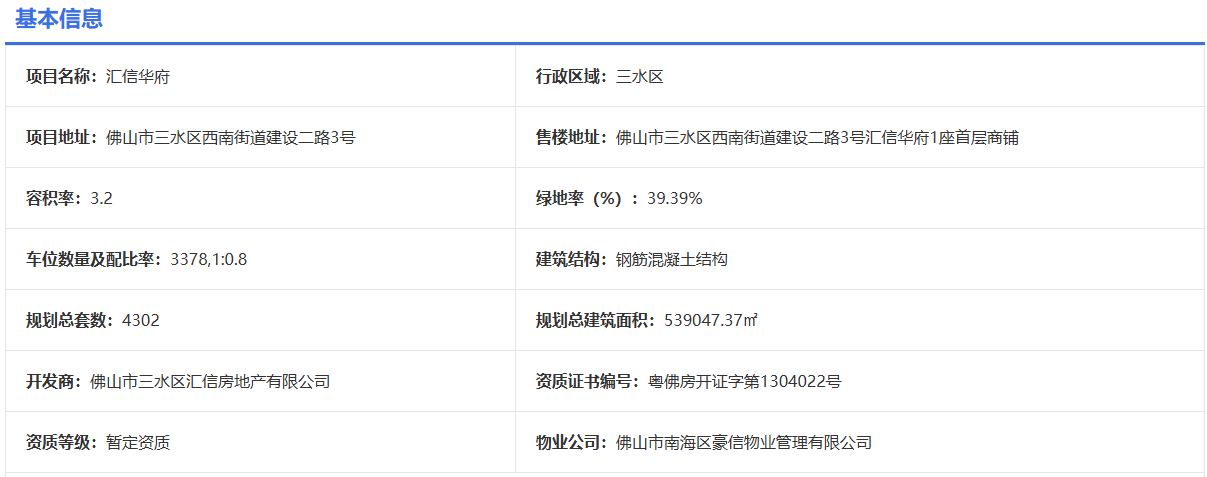The width and height of the screenshot is (1207, 477).
Task: Click the 售楼地址 label
Action: (572, 137)
